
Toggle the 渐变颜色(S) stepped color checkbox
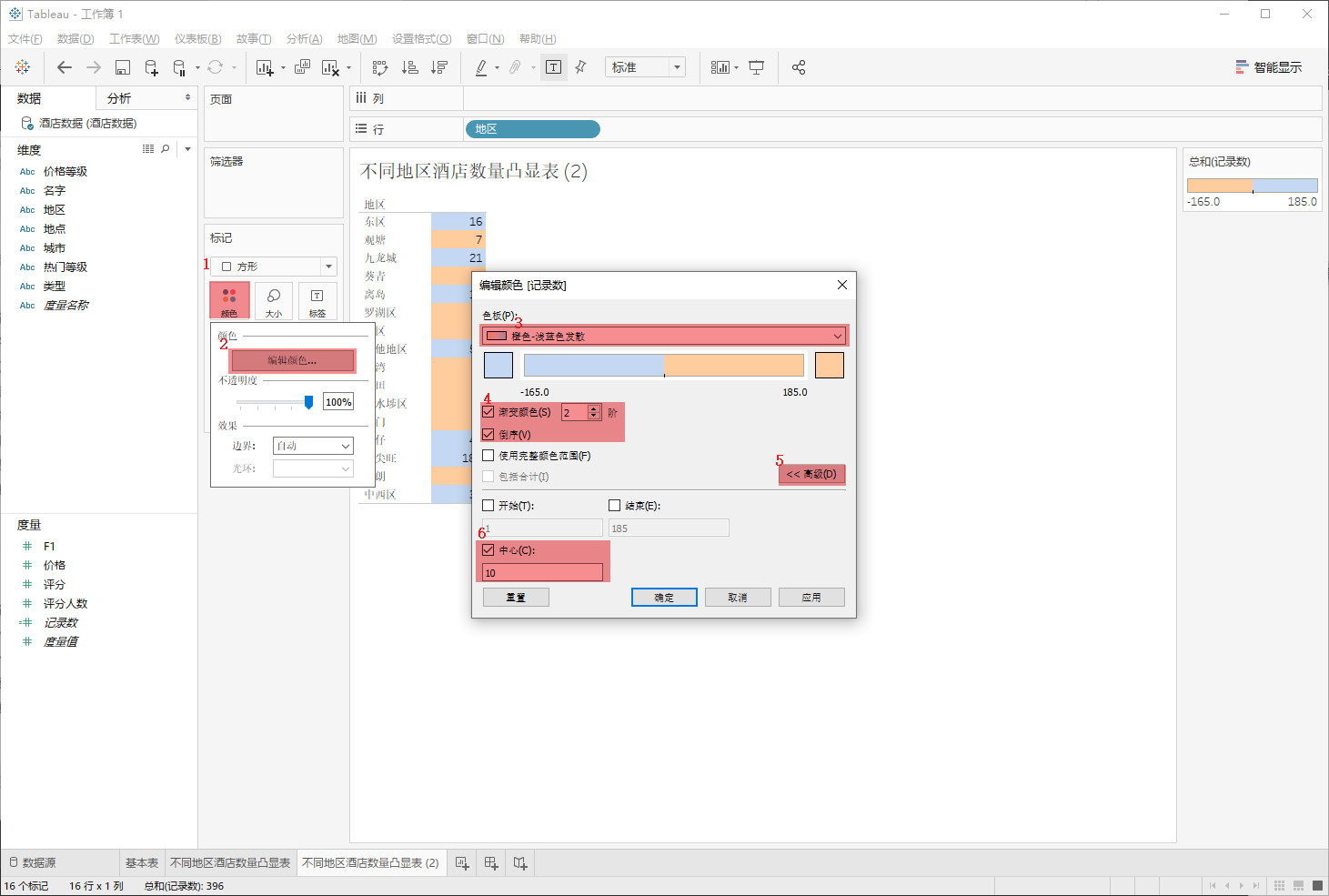tap(488, 412)
